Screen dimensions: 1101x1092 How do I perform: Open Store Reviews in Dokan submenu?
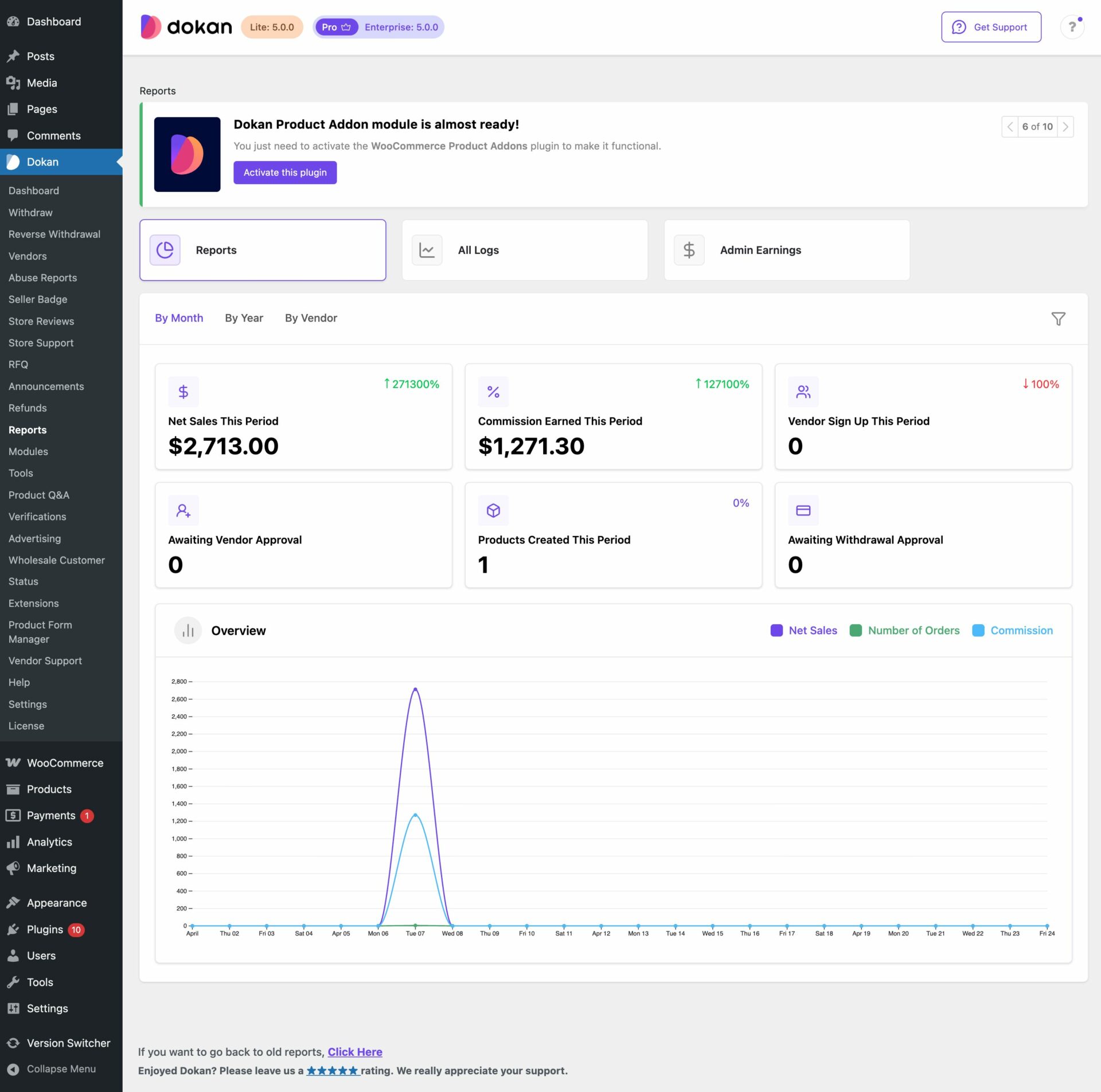41,322
